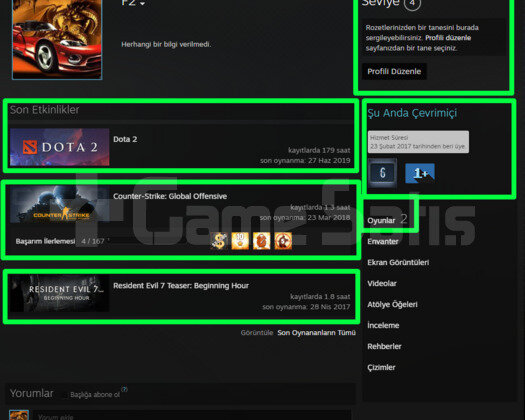Open the Dota 2 game banner
This screenshot has height=420, width=525.
[60, 147]
